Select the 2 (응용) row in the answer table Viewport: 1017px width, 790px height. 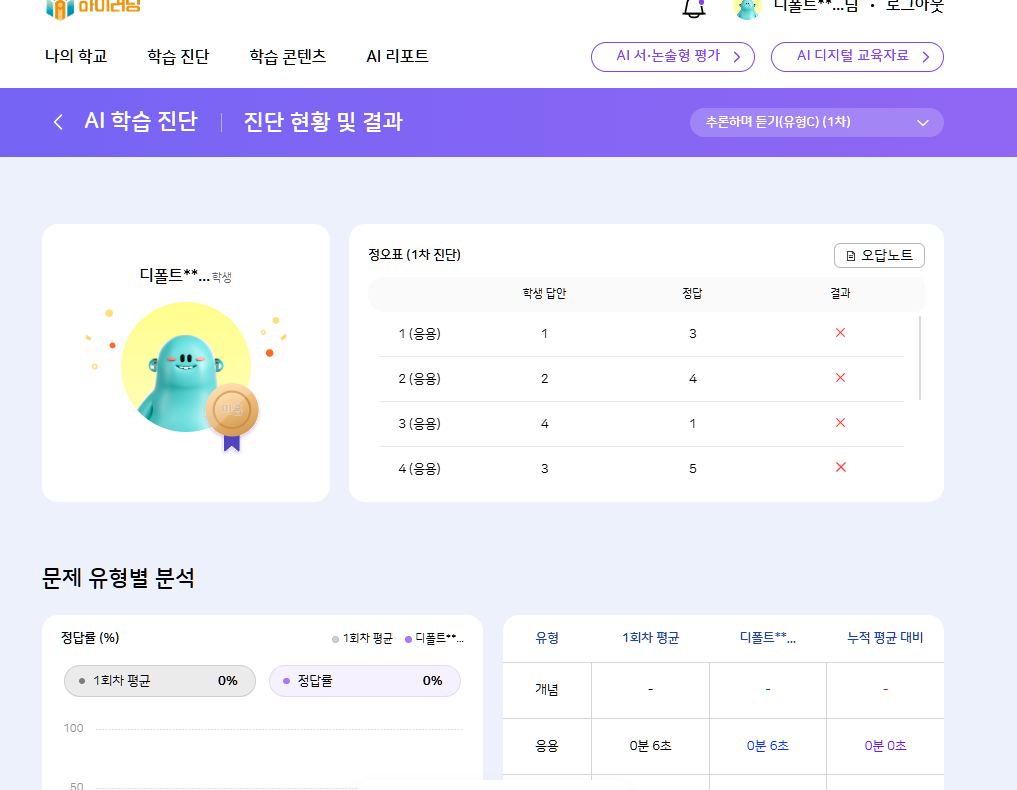(x=640, y=379)
